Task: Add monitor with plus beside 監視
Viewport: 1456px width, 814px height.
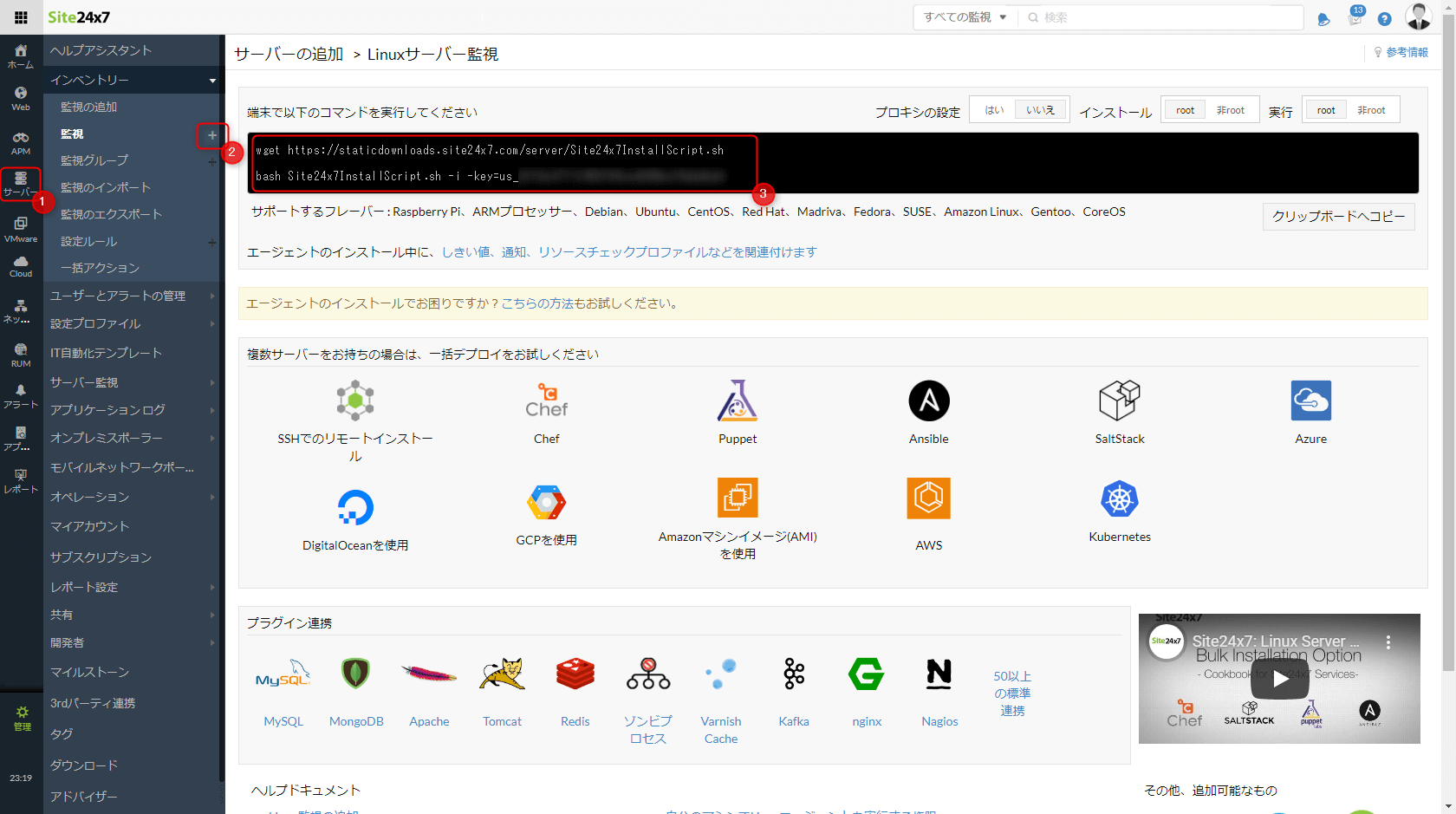Action: [x=212, y=134]
